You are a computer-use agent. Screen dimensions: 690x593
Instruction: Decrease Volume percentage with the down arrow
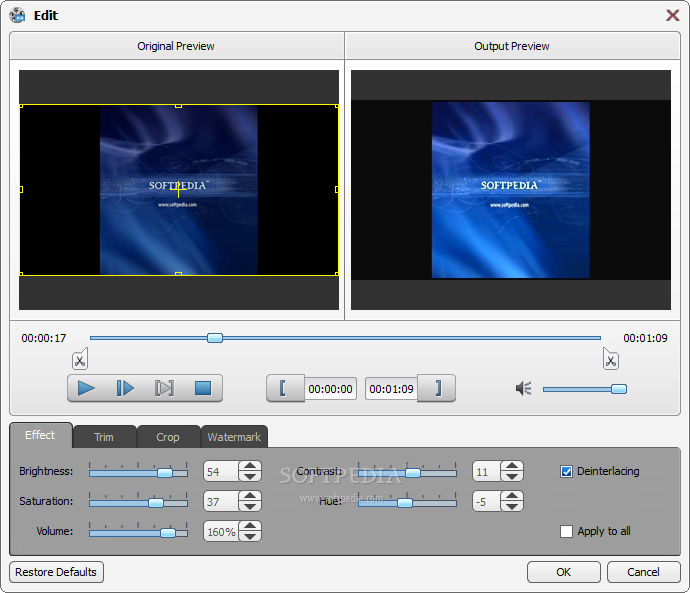[x=250, y=536]
